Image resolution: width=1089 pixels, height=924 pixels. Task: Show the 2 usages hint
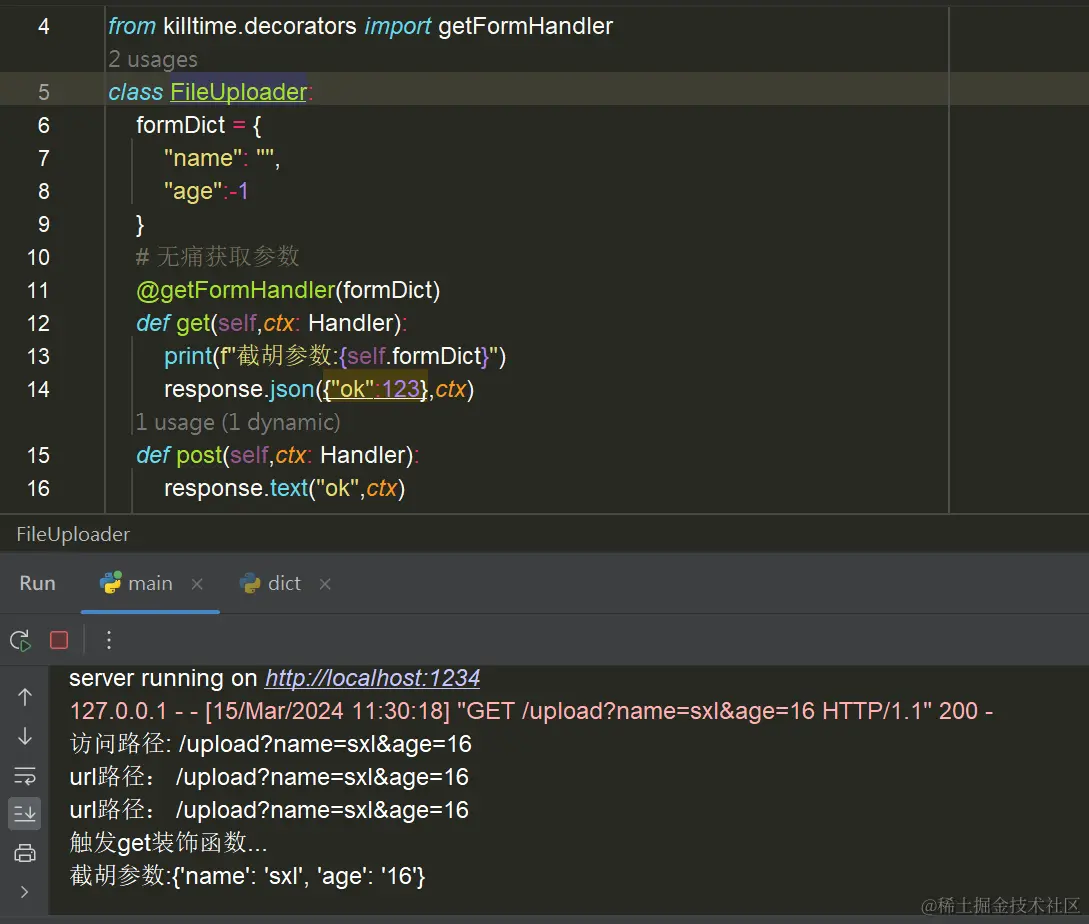(153, 60)
